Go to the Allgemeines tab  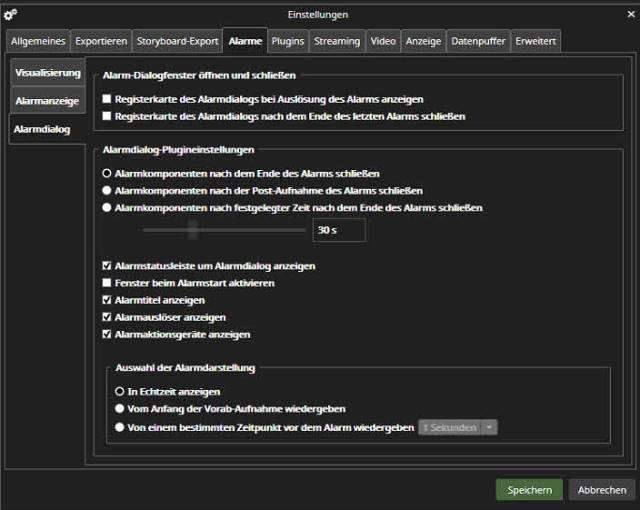pos(37,42)
